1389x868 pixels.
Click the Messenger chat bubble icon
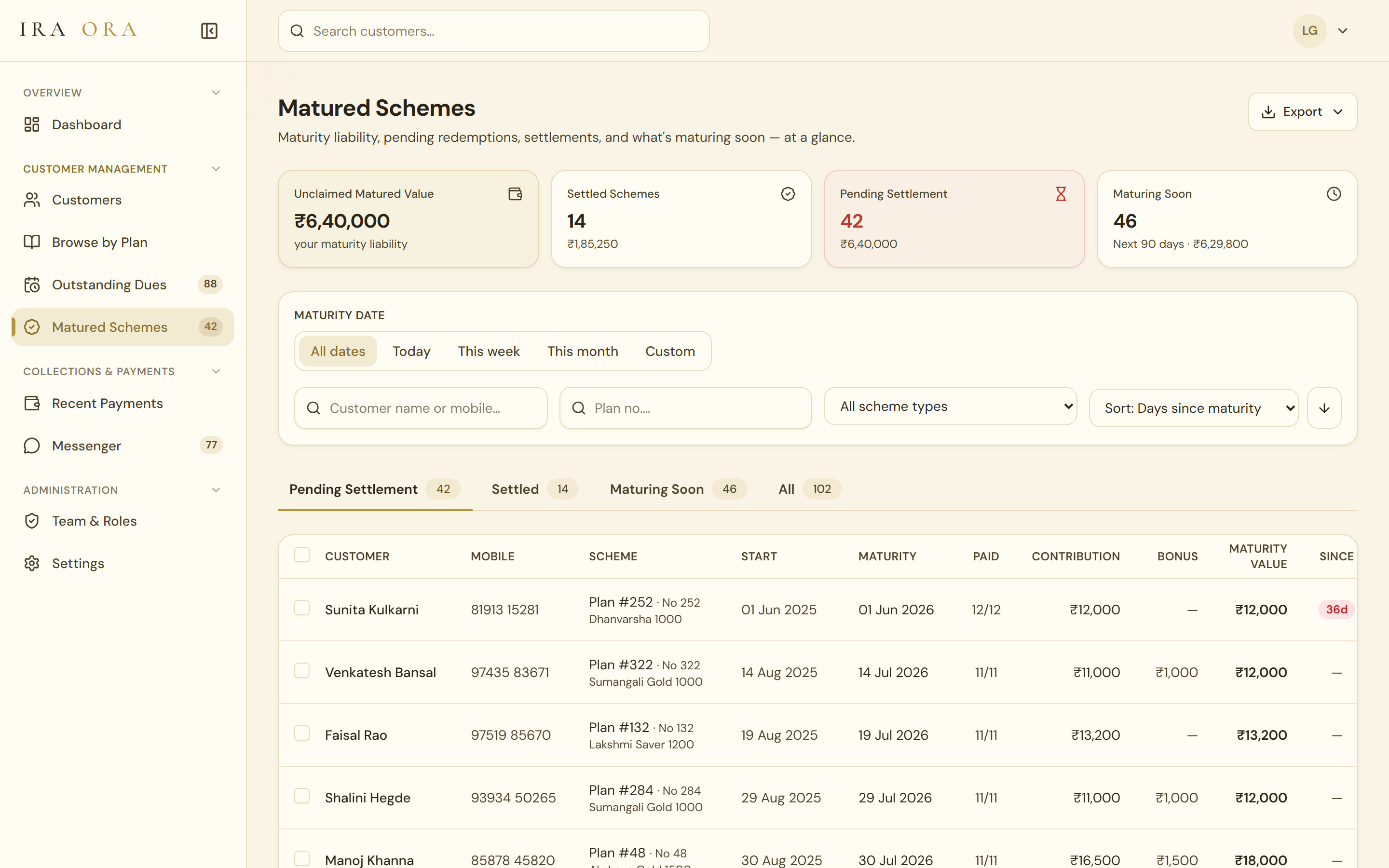coord(31,446)
